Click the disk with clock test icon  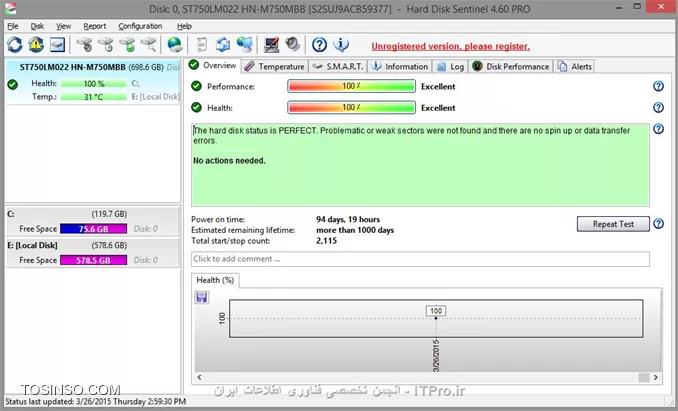106,45
